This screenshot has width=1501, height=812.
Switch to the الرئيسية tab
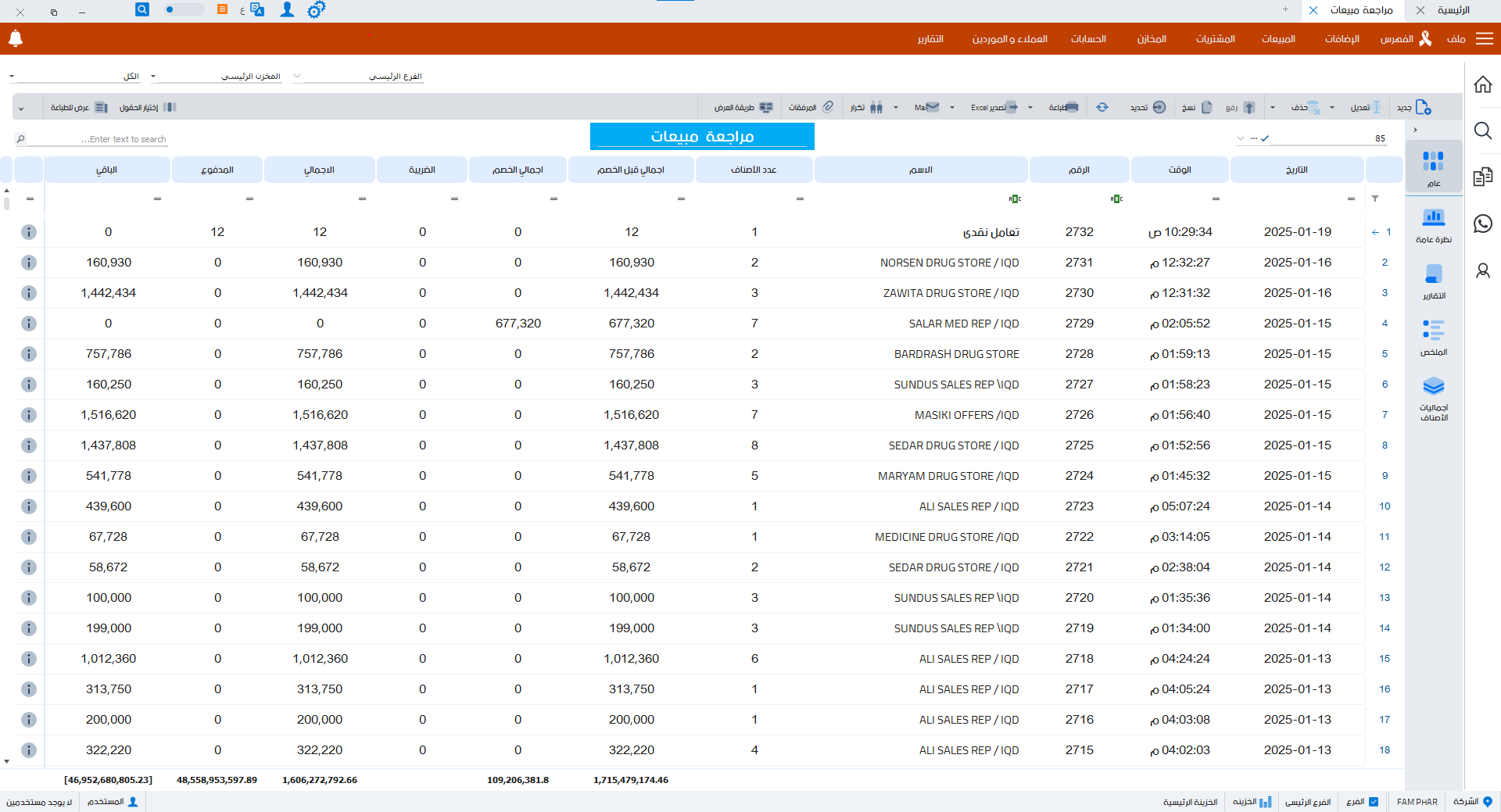pyautogui.click(x=1453, y=10)
